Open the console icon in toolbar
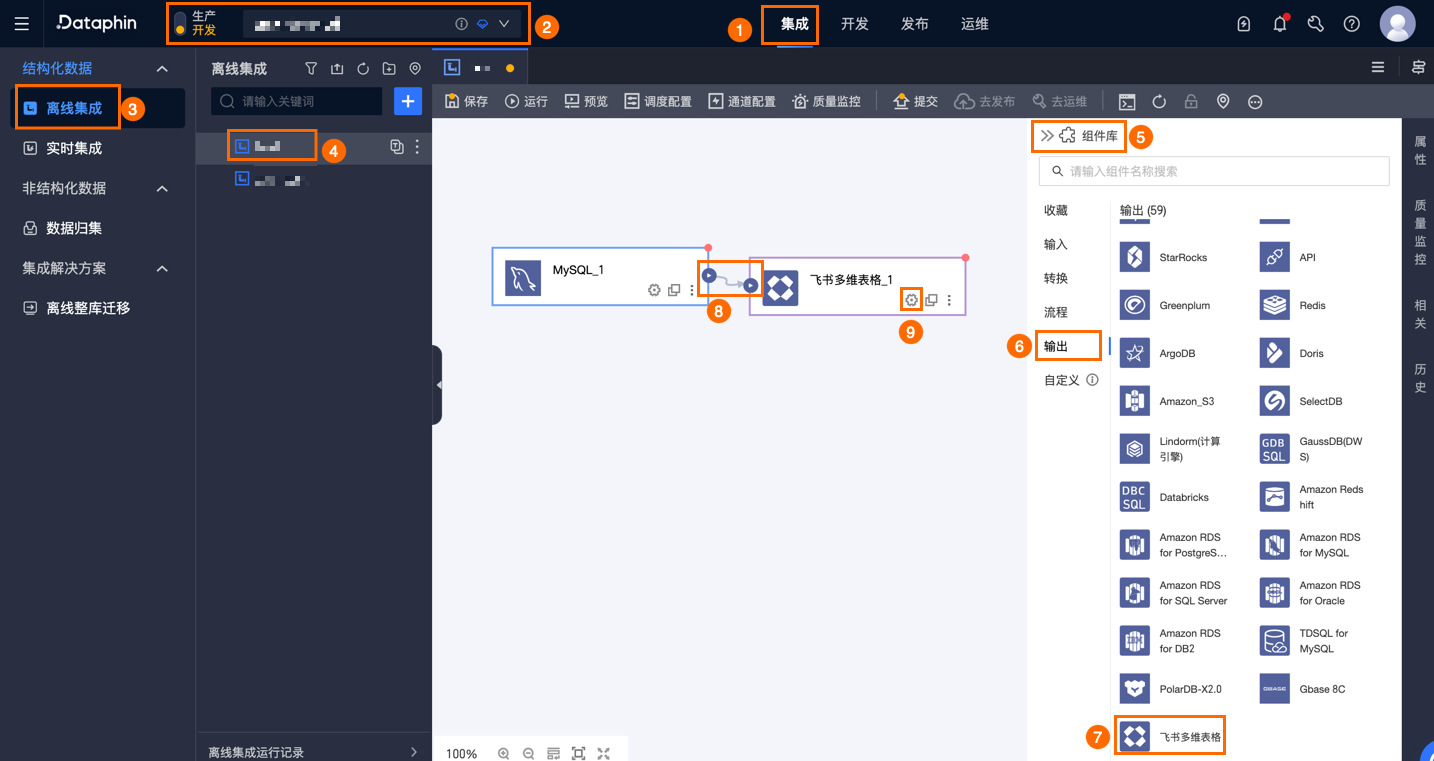1434x761 pixels. 1127,101
